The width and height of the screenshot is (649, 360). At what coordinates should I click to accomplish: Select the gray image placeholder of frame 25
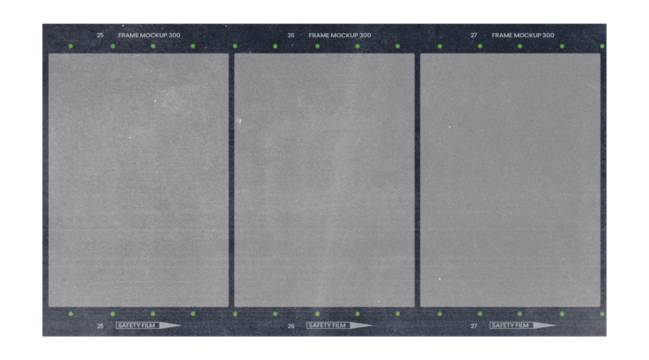point(138,180)
